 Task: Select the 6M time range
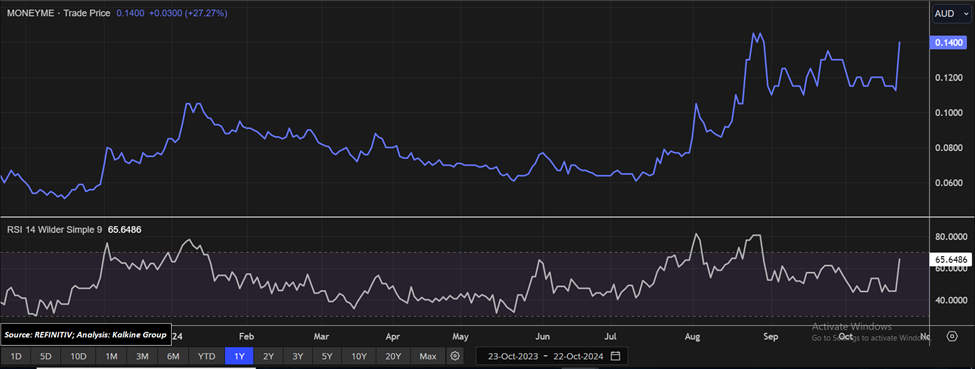click(x=173, y=357)
